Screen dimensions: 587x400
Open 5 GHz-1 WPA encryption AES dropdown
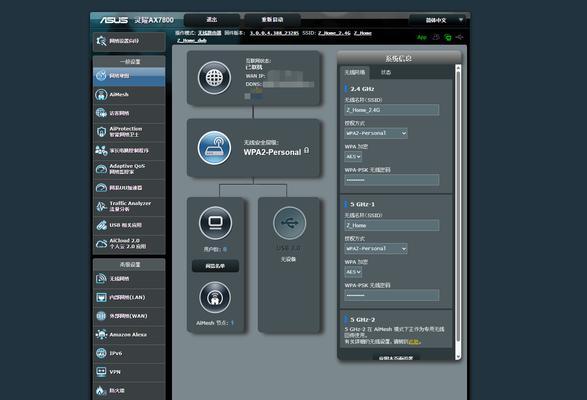(353, 272)
